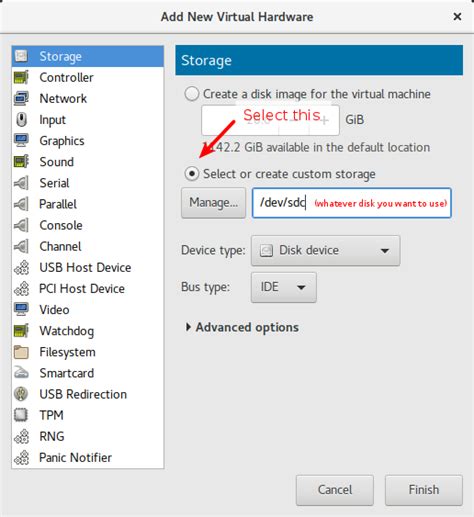Click the storage path input field

tap(352, 203)
